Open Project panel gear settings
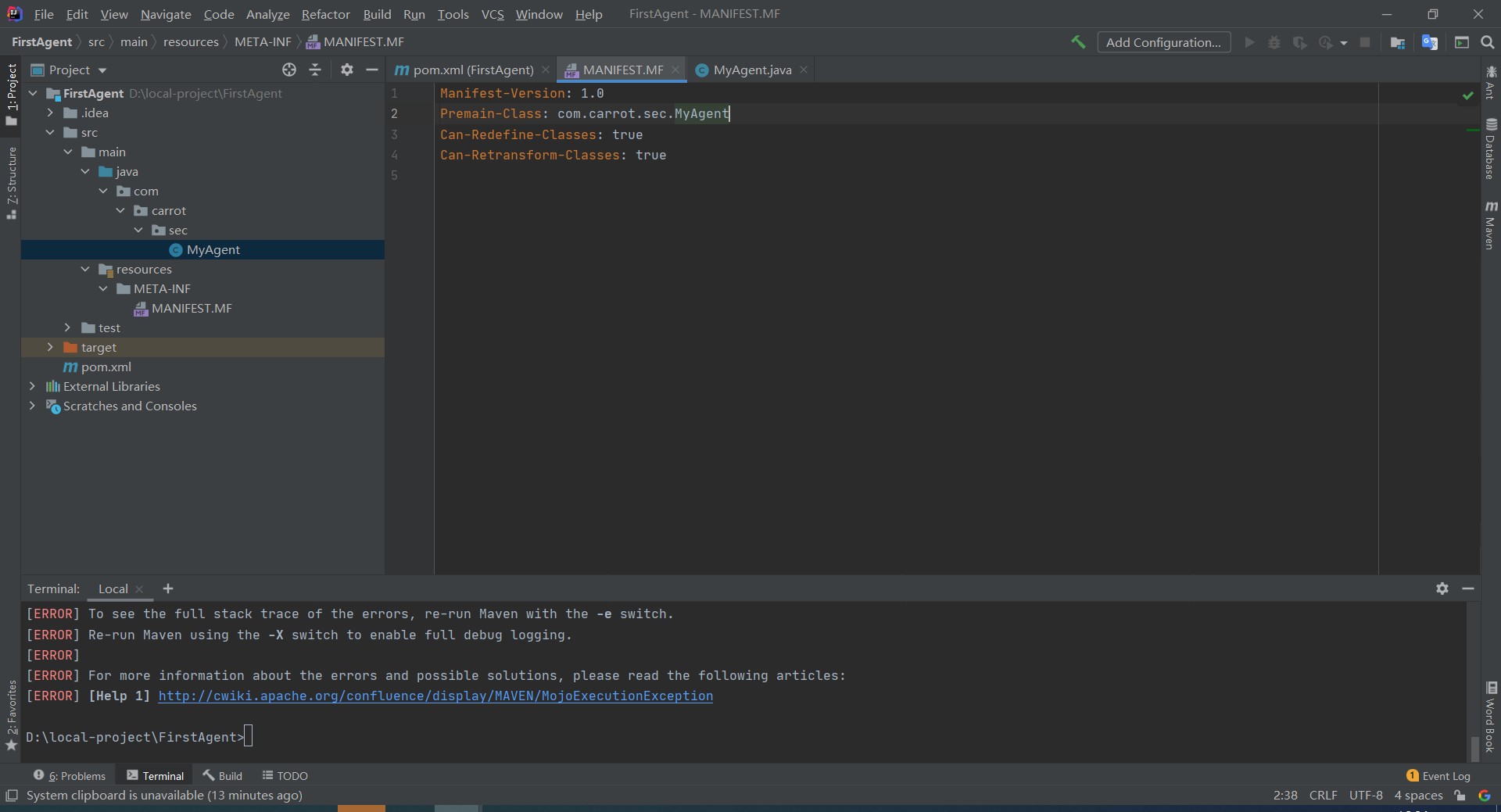 [x=347, y=70]
